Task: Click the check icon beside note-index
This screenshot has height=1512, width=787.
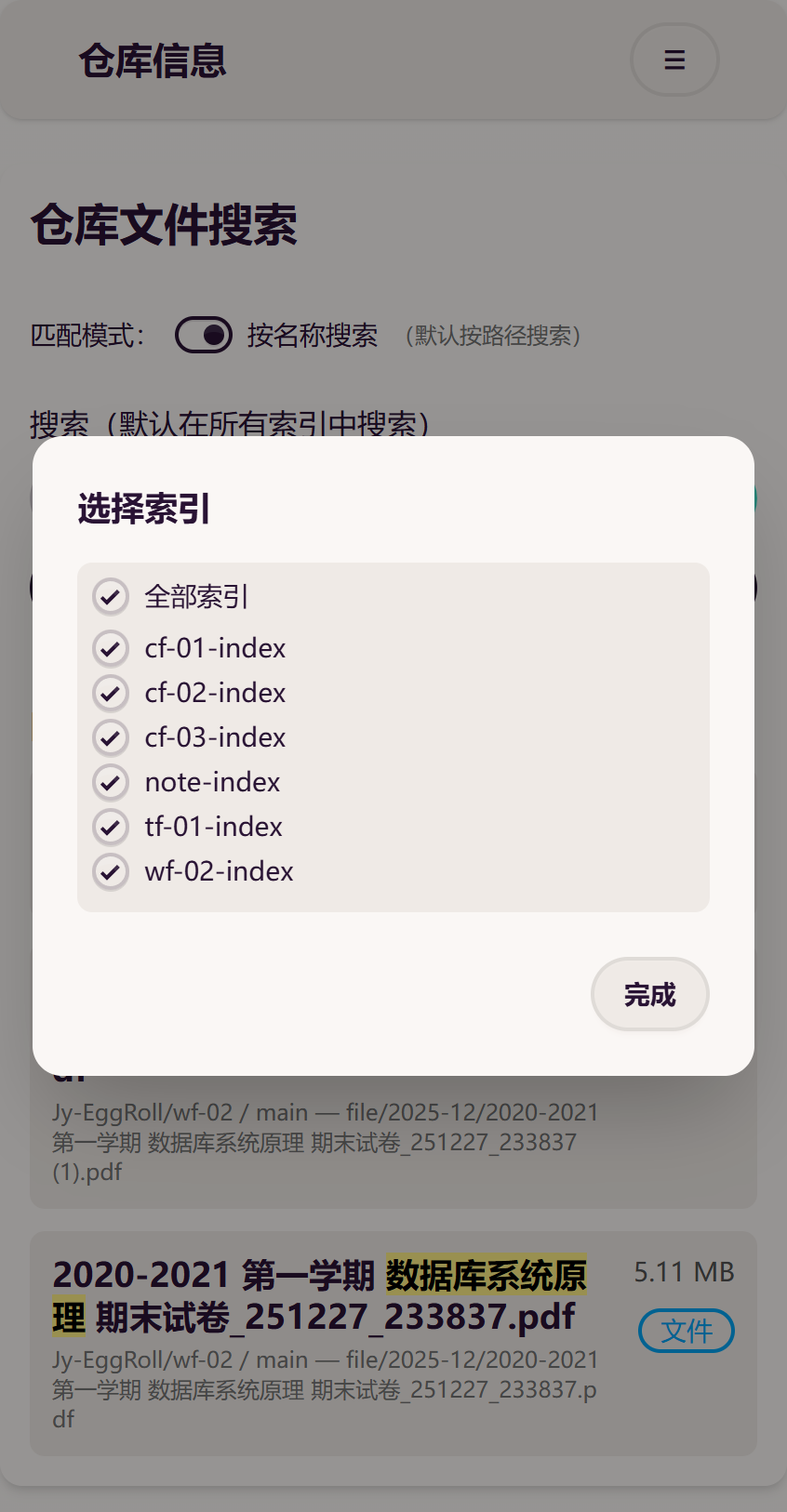Action: (x=110, y=782)
